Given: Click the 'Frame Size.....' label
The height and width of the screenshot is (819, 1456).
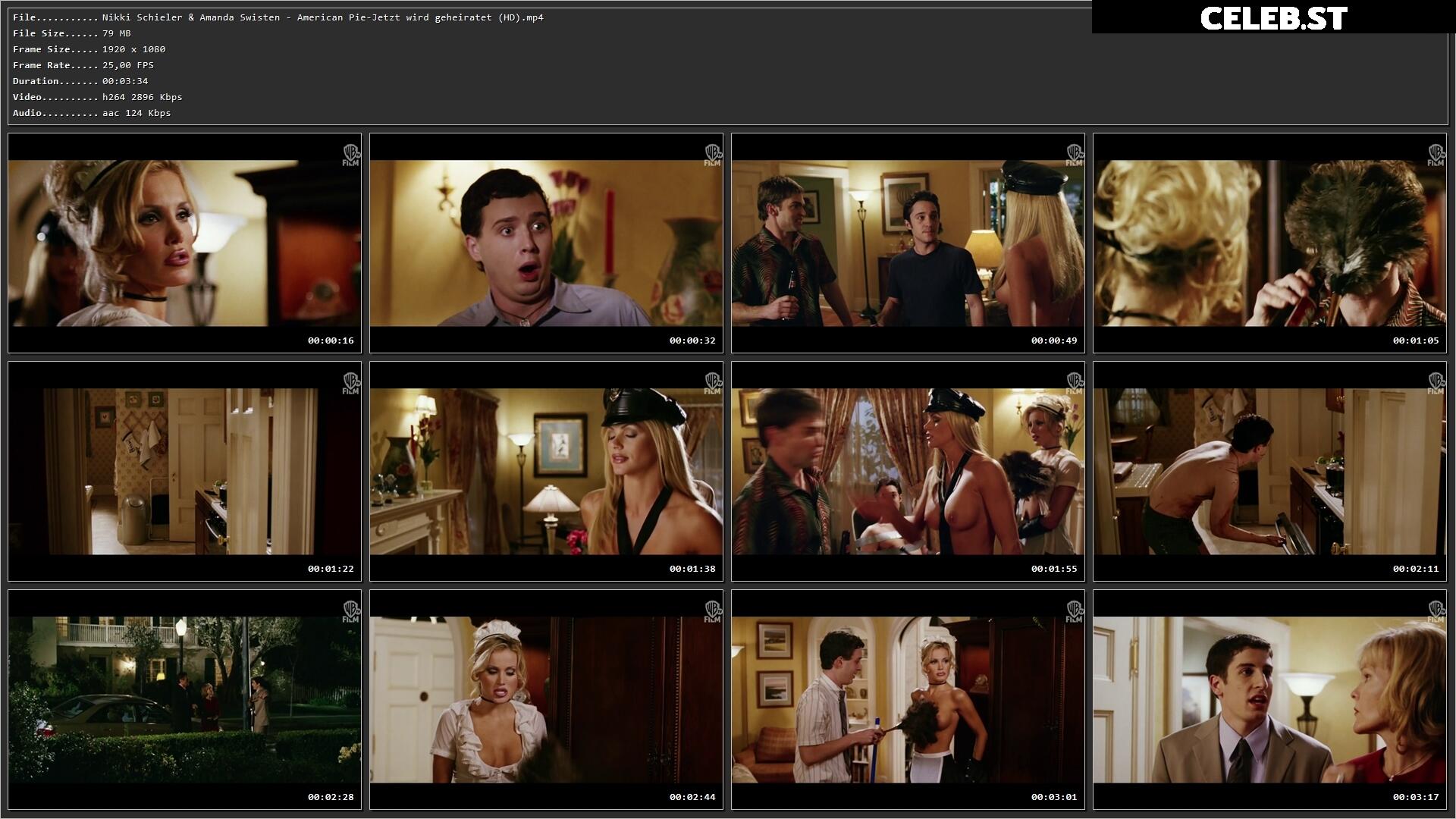Looking at the screenshot, I should [x=55, y=49].
